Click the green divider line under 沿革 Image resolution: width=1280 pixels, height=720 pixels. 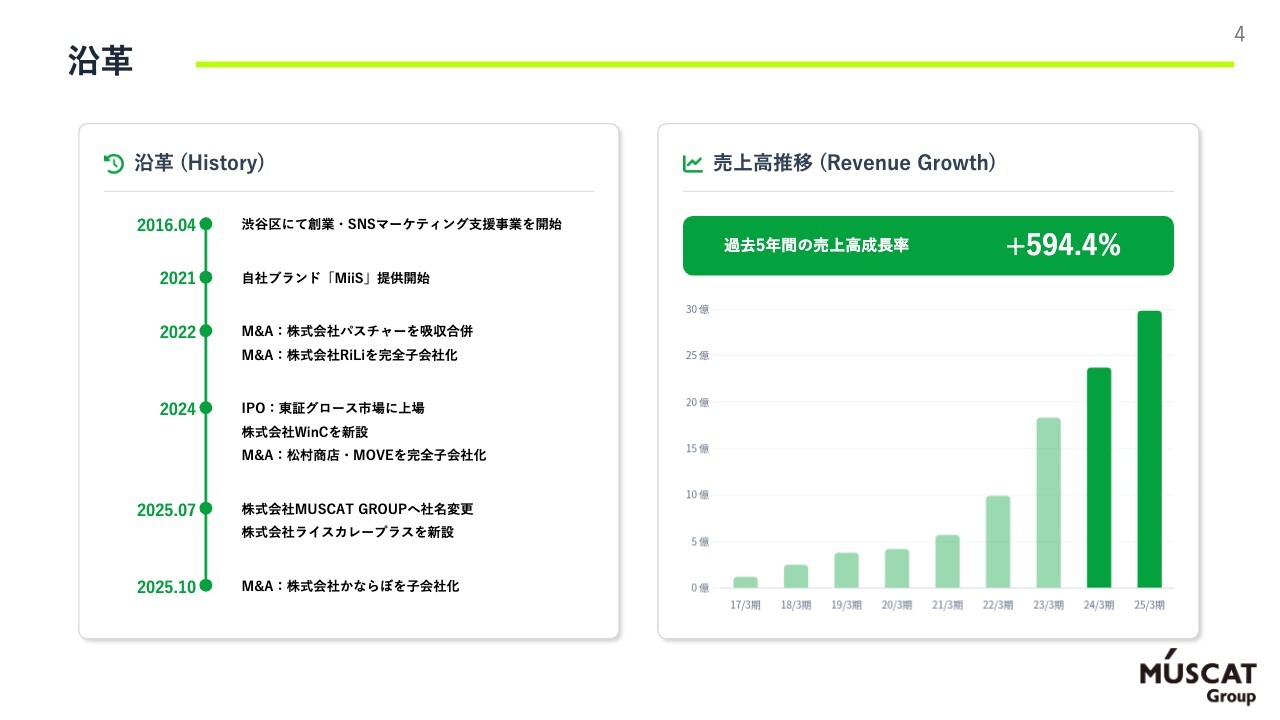pyautogui.click(x=715, y=65)
